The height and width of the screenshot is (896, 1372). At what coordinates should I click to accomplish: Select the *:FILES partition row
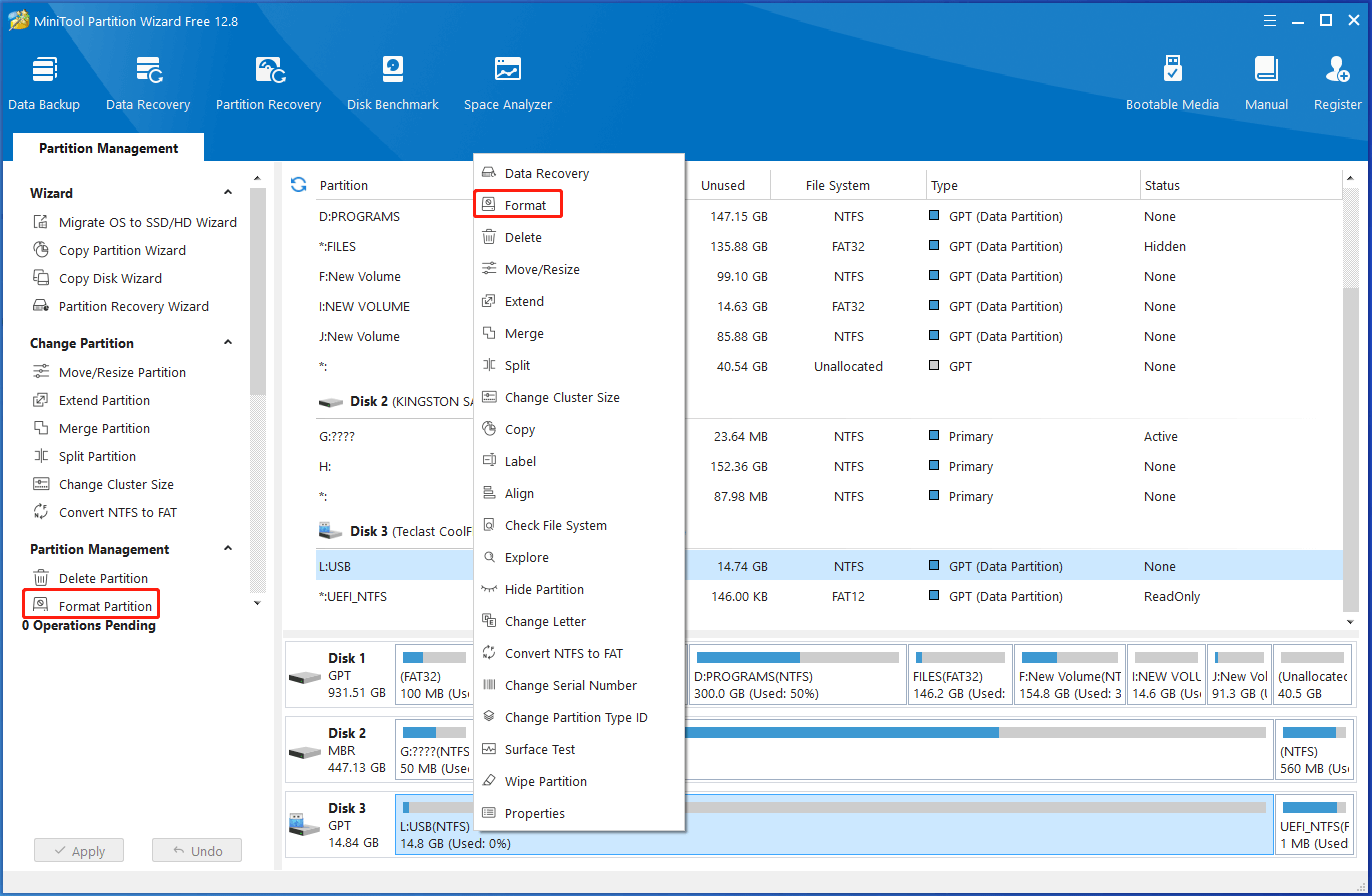[x=830, y=246]
